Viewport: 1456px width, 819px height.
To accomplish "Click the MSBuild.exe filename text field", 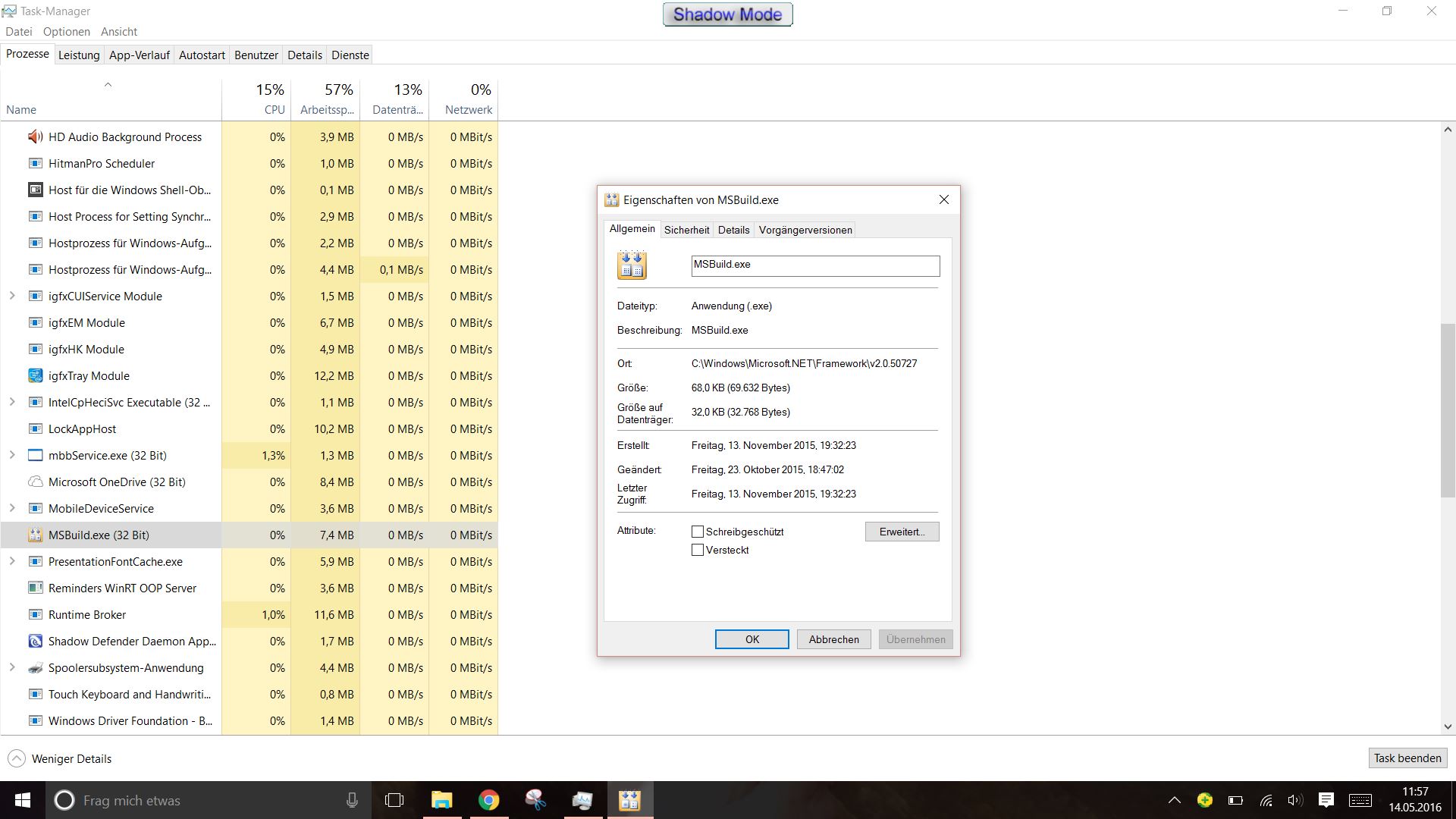I will pos(815,265).
